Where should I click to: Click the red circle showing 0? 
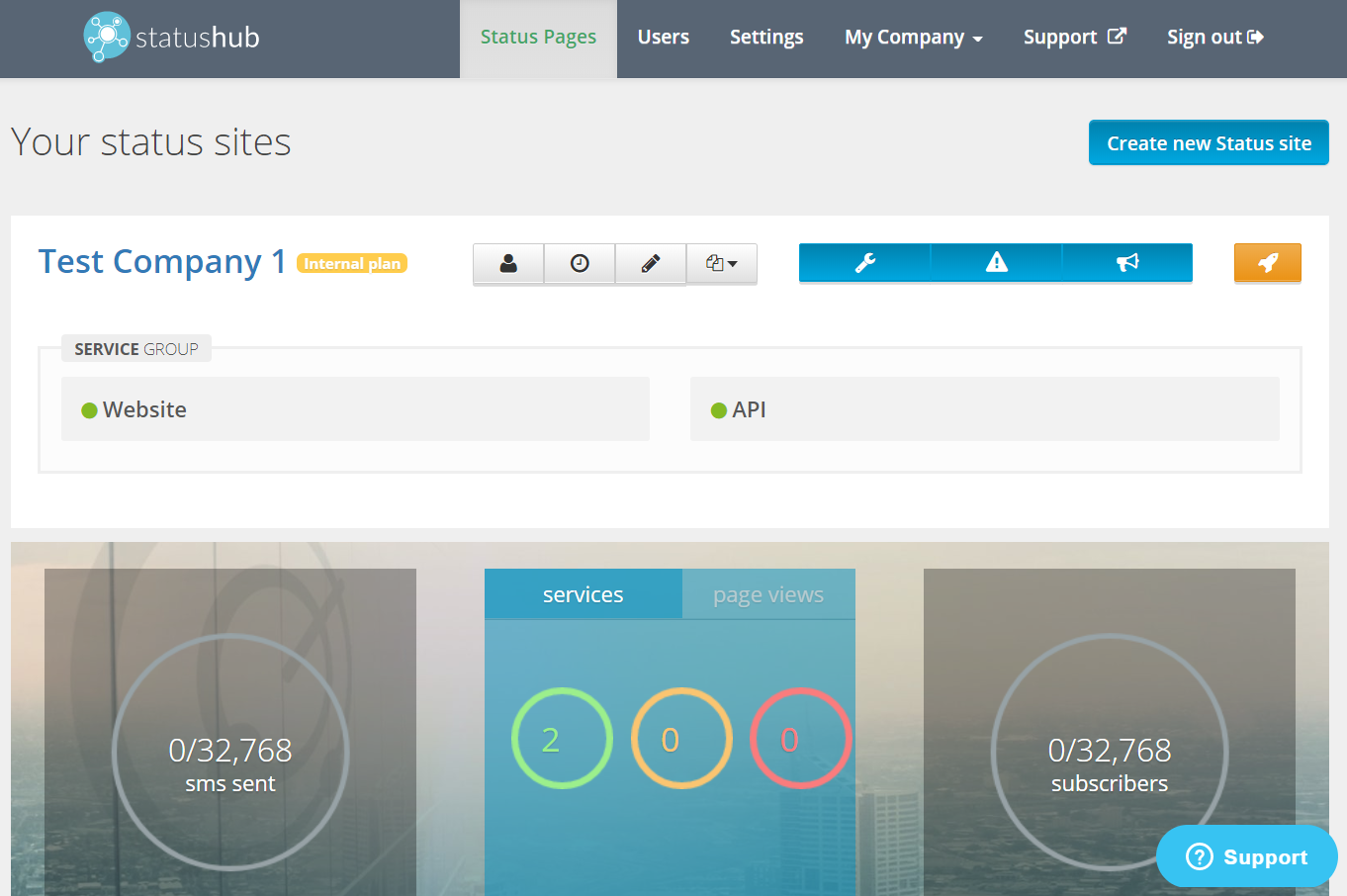click(800, 738)
